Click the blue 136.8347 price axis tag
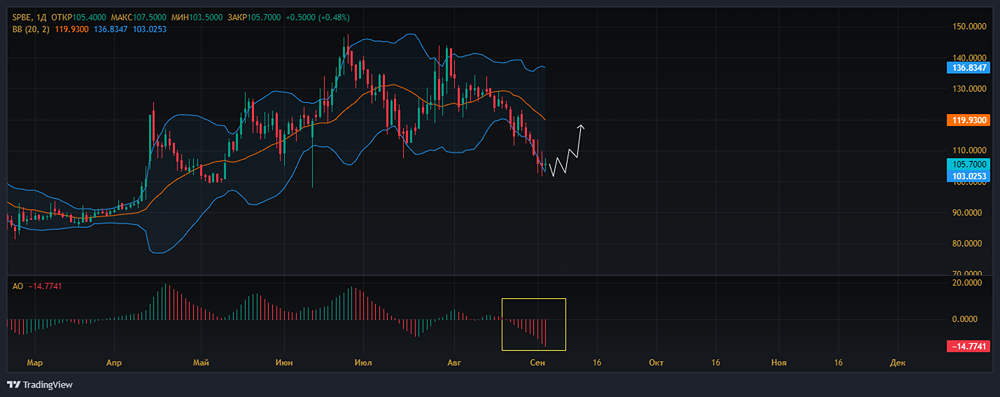1000x397 pixels. (969, 67)
